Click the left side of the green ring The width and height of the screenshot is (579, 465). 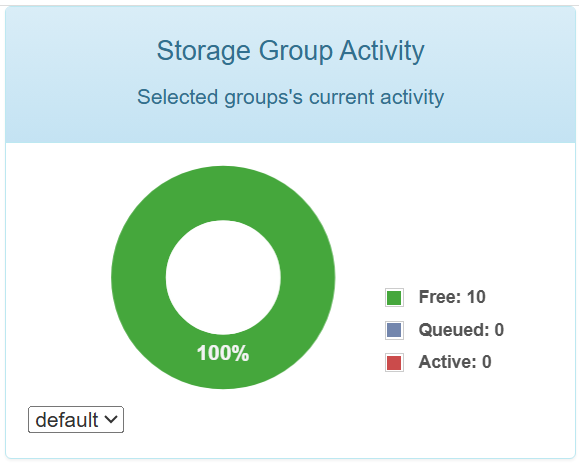click(x=138, y=277)
